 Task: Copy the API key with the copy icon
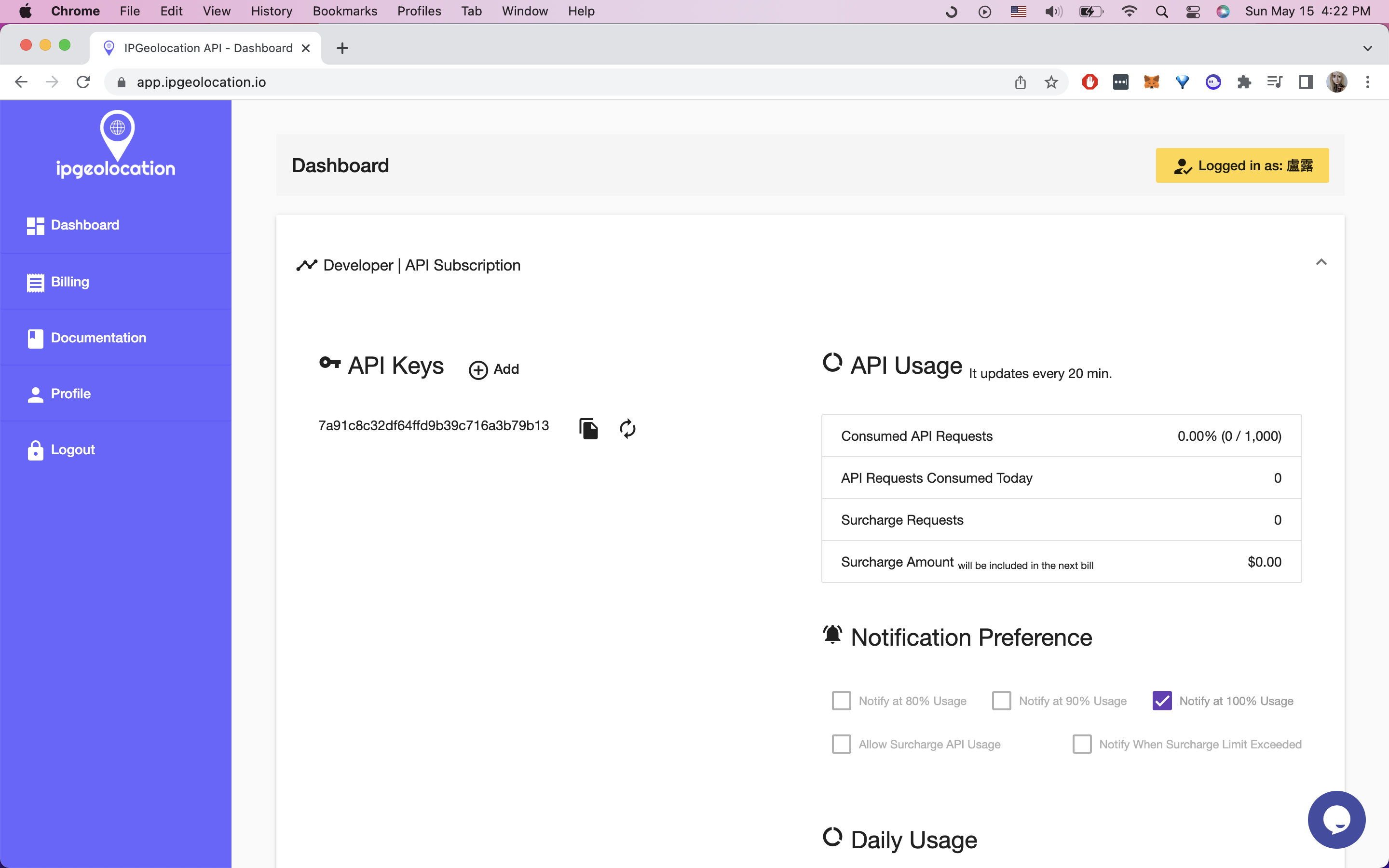pos(588,428)
